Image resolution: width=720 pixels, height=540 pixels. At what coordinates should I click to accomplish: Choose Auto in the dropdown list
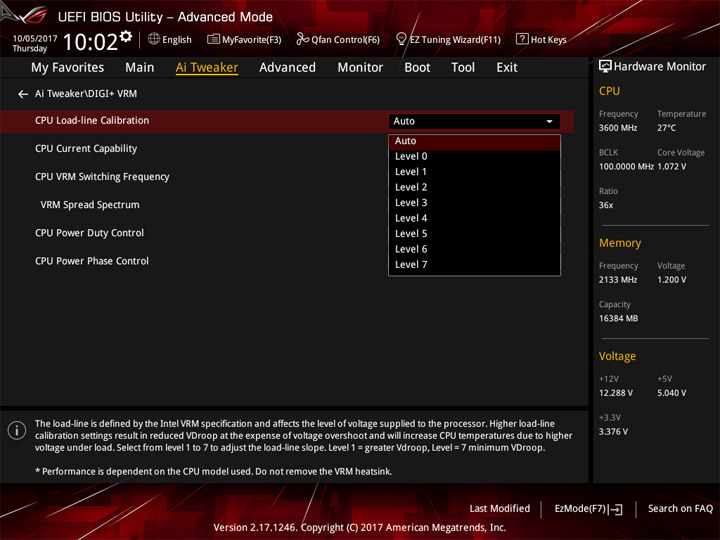(474, 141)
